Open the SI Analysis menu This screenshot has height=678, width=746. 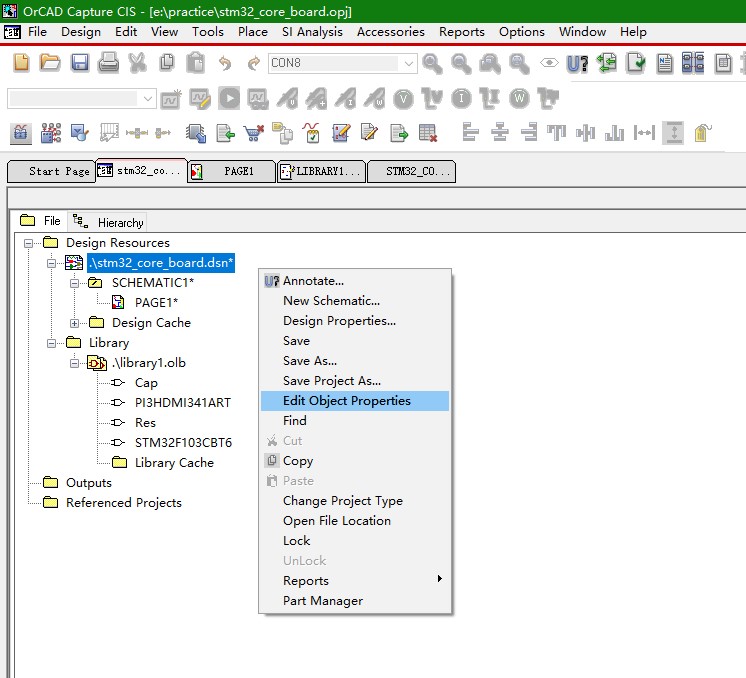pyautogui.click(x=312, y=32)
